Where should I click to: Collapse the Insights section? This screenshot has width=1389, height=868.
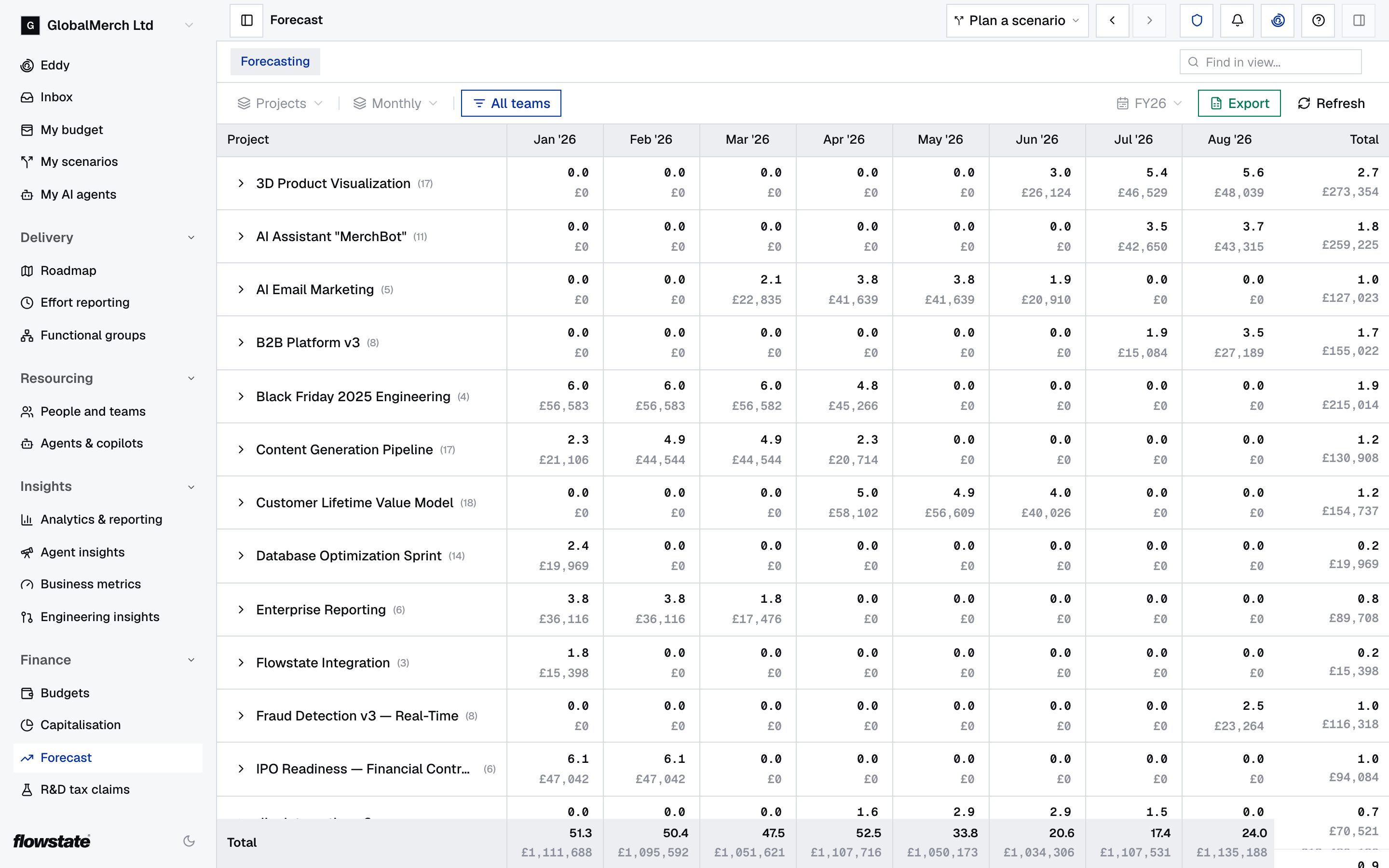(x=191, y=487)
